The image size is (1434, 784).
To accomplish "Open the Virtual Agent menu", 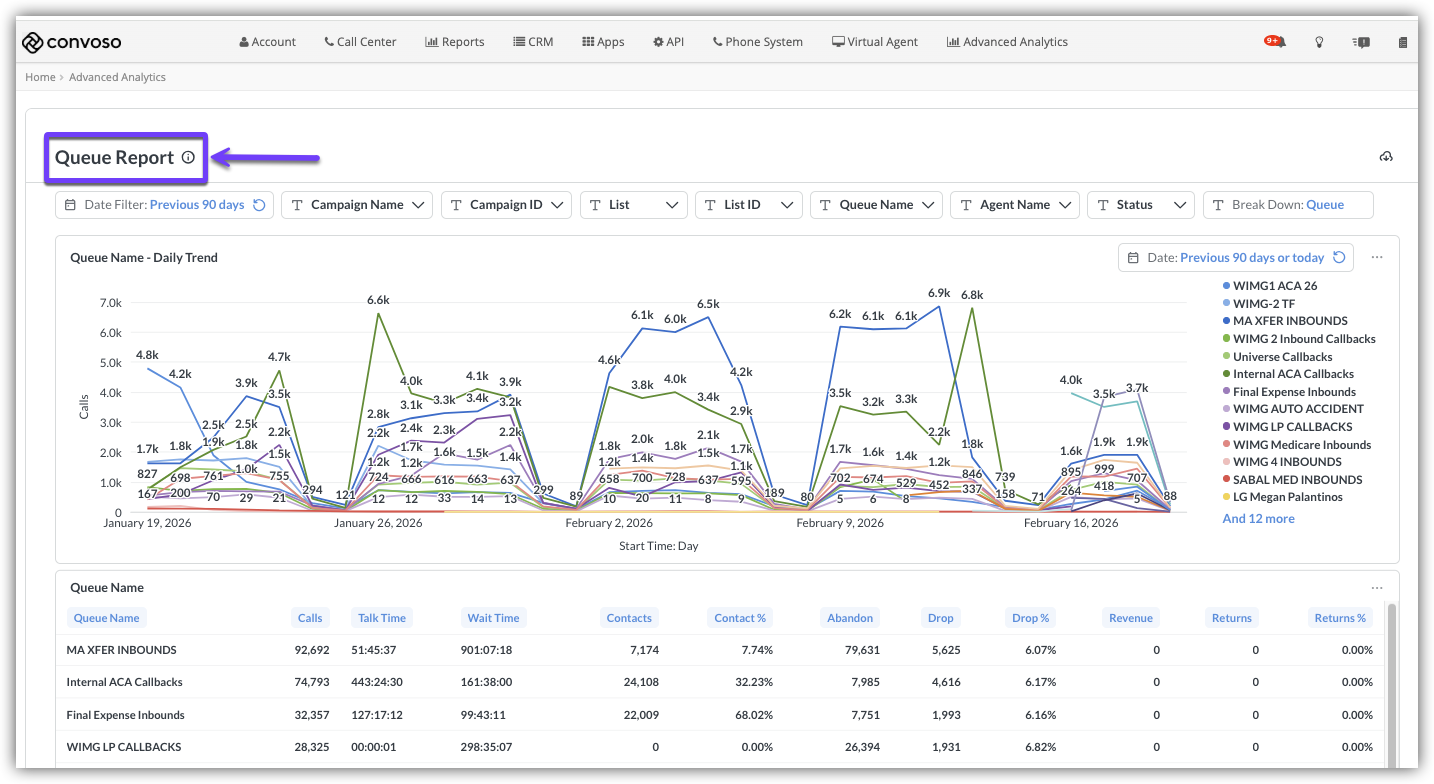I will 874,42.
